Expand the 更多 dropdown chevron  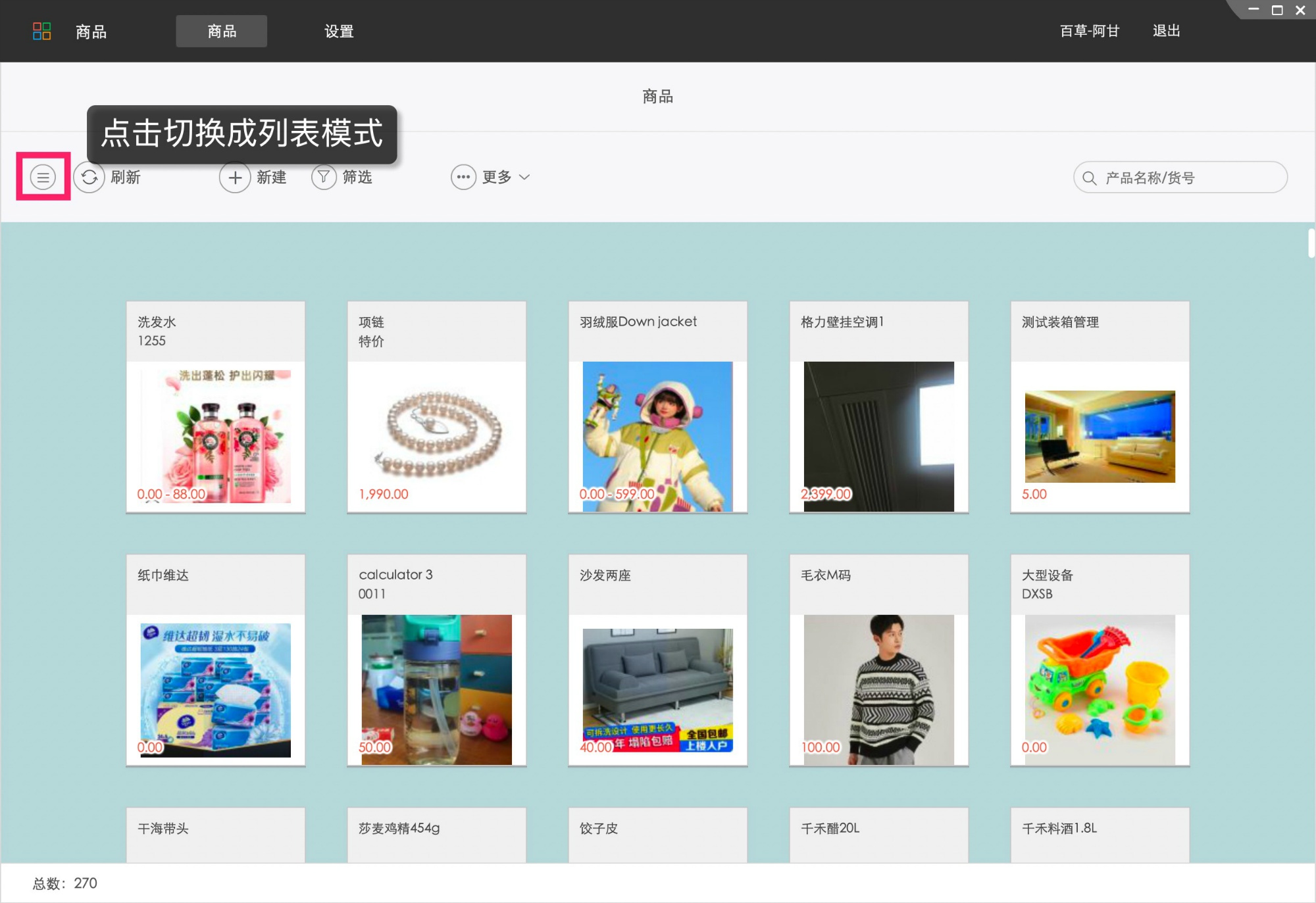tap(524, 177)
